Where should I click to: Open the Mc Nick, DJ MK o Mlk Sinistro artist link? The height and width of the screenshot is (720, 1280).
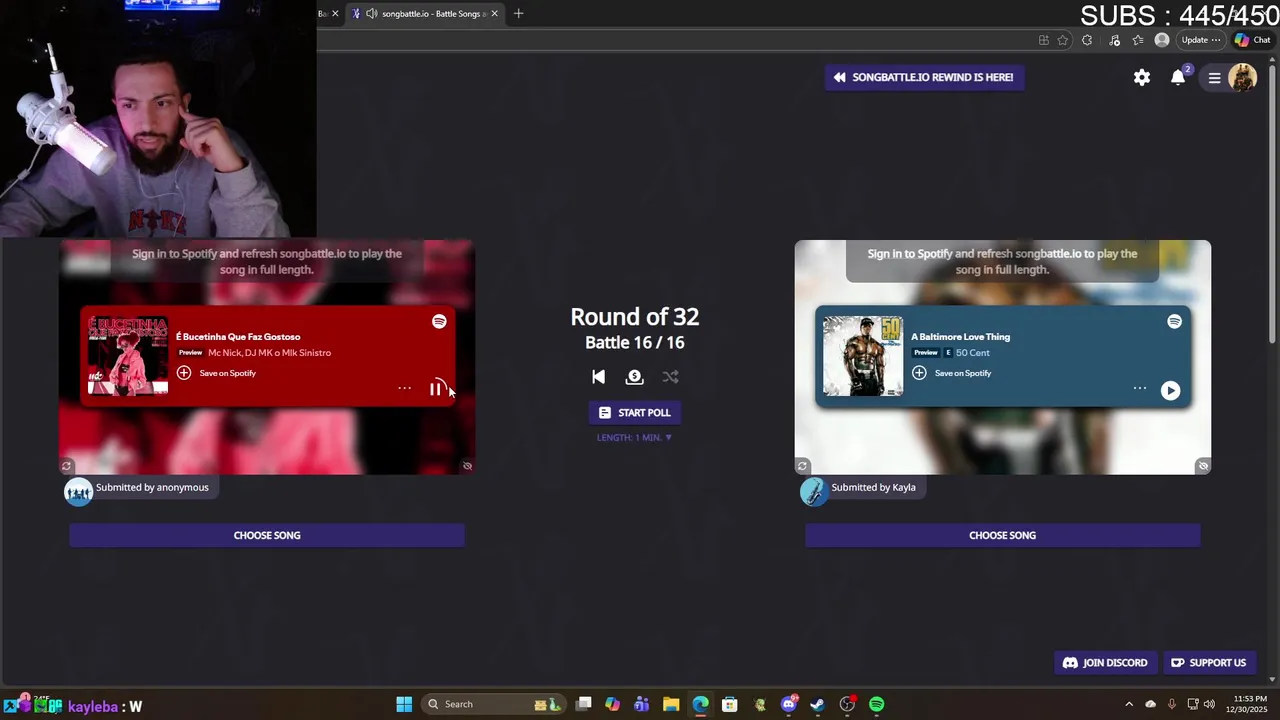[269, 353]
